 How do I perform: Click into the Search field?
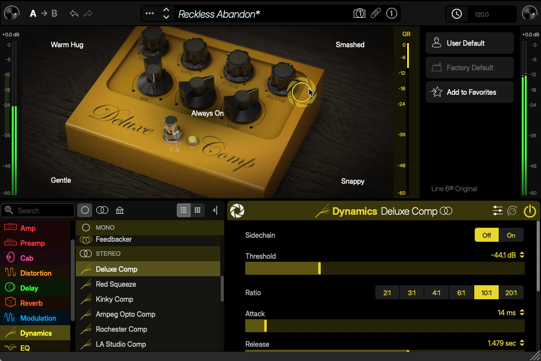click(x=38, y=211)
